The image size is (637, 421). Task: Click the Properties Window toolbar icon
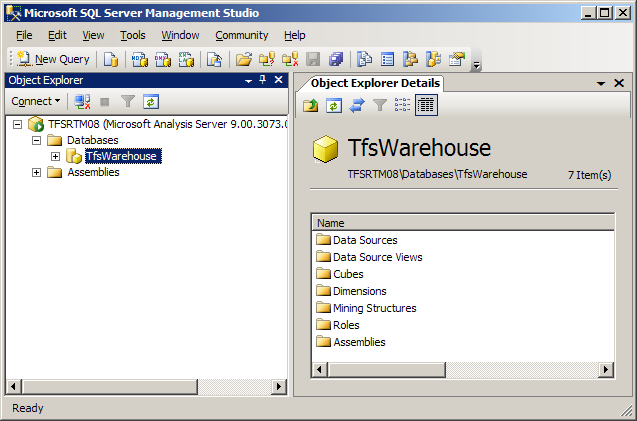coord(457,59)
